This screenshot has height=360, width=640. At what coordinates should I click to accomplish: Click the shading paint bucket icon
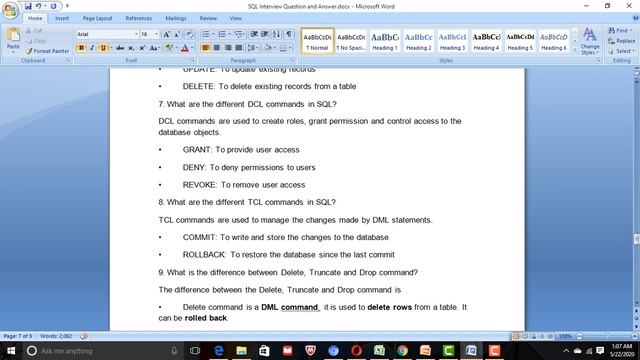[x=268, y=48]
